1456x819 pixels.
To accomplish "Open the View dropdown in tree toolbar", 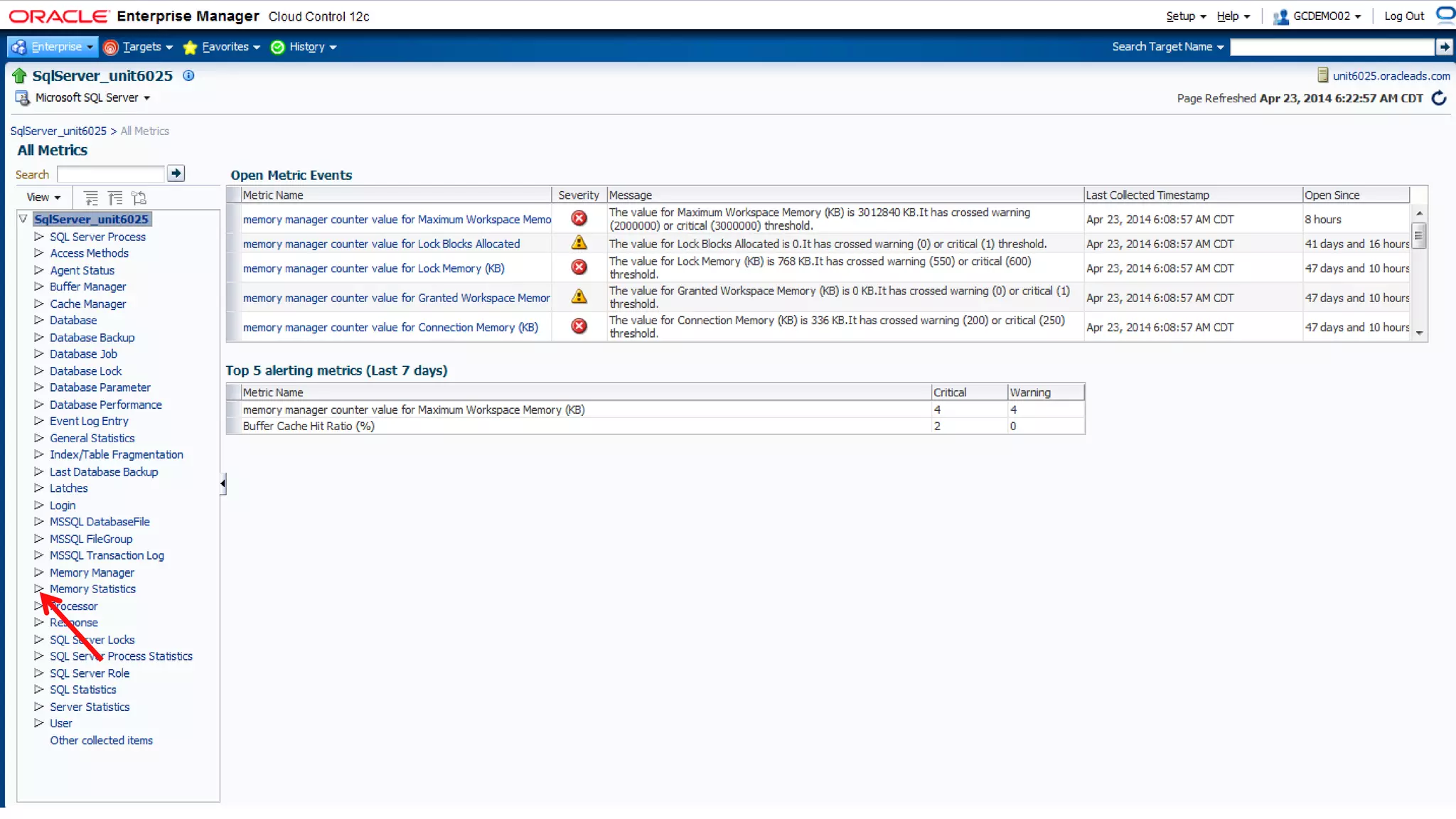I will 43,198.
